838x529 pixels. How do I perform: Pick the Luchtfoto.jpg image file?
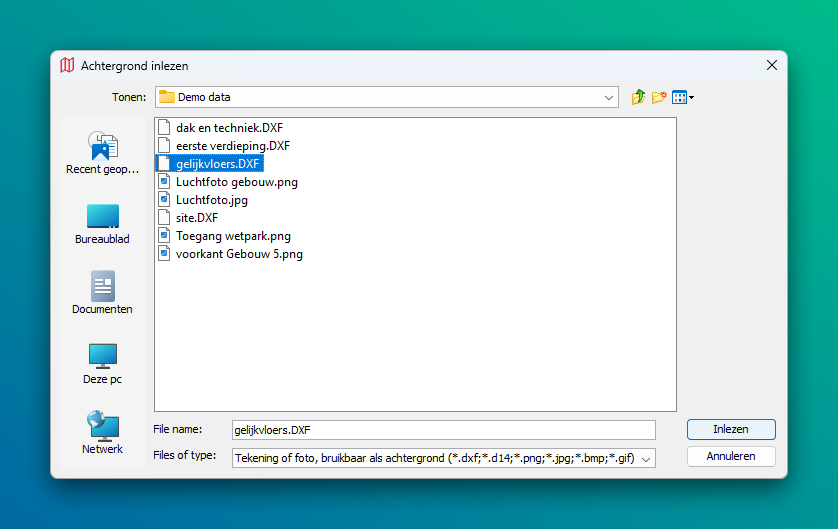pyautogui.click(x=211, y=200)
